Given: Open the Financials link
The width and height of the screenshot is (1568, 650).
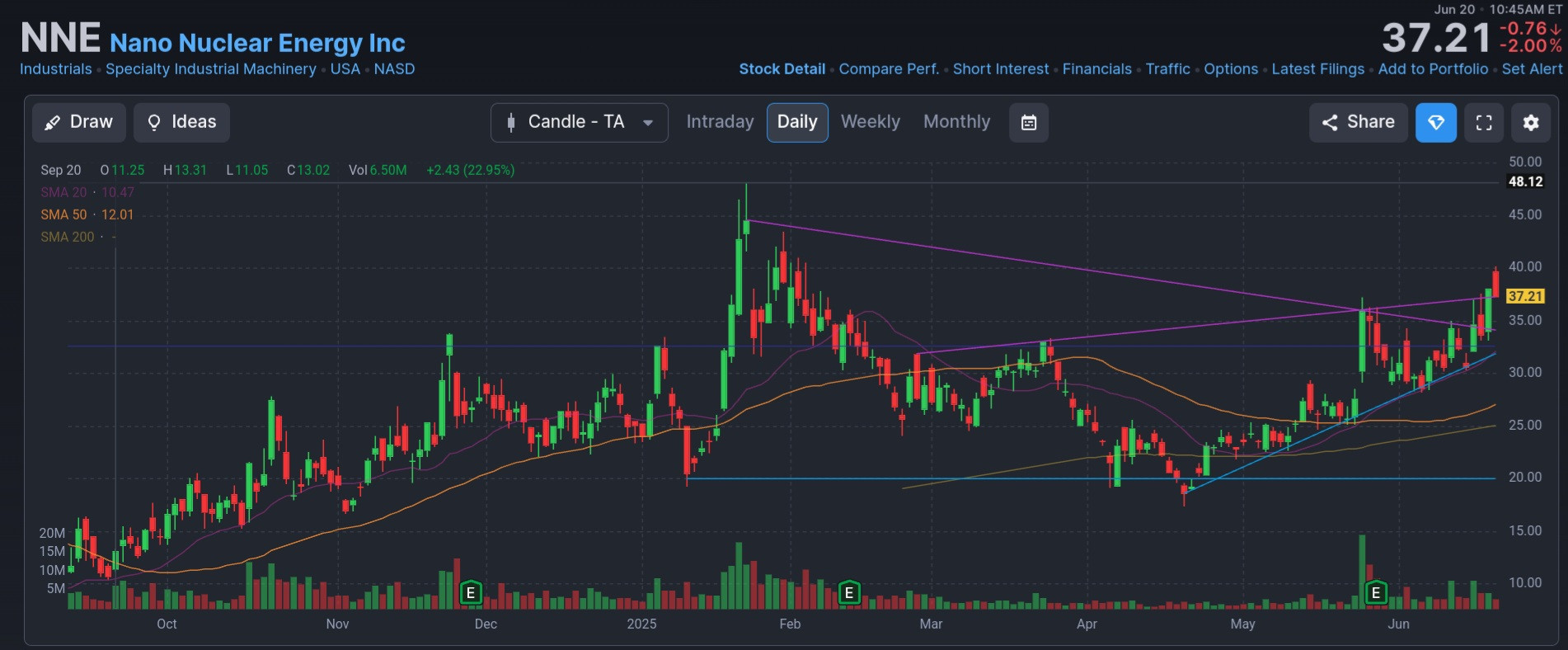Looking at the screenshot, I should click(1097, 69).
